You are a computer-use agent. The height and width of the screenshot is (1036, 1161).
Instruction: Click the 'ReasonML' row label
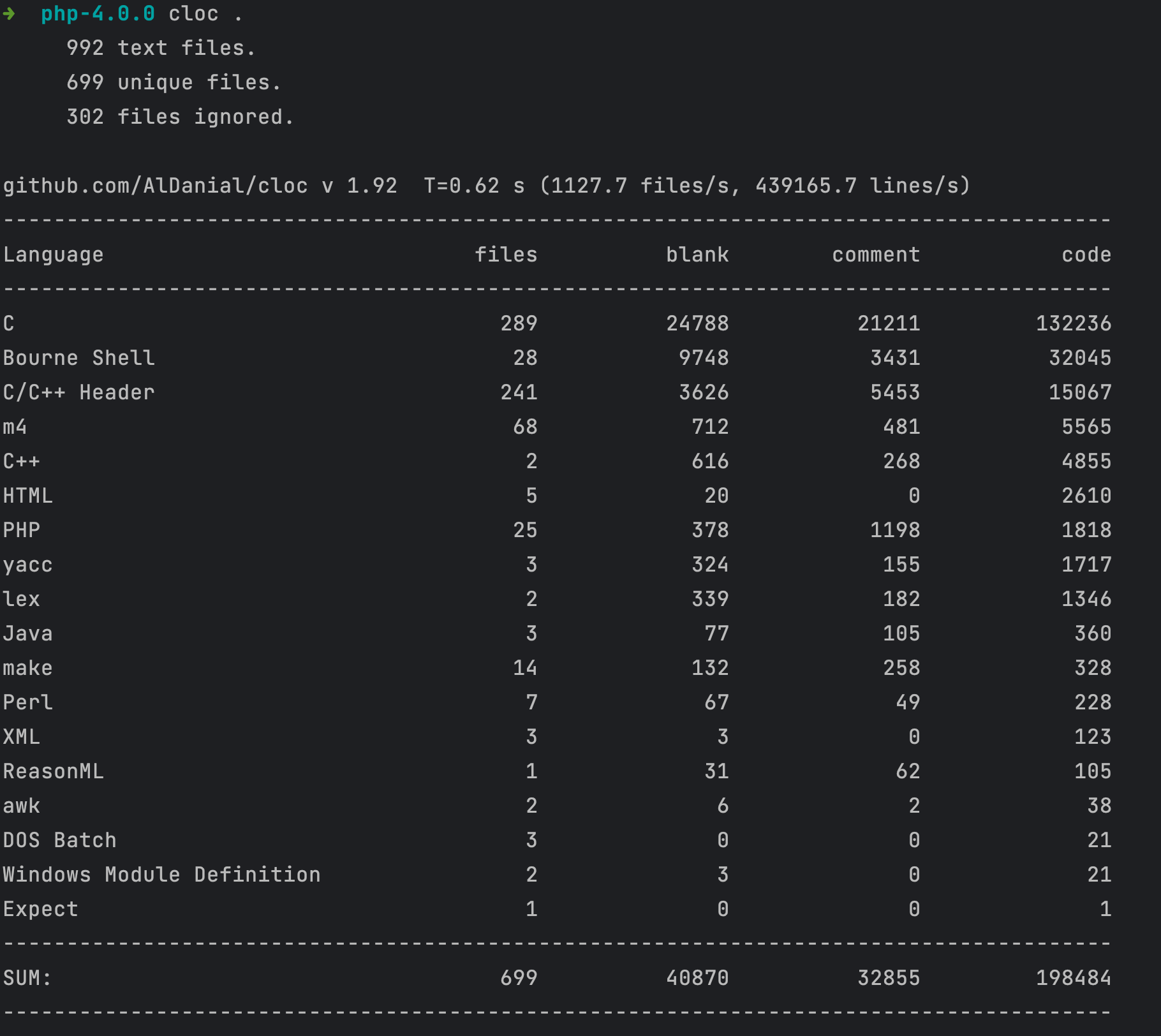[x=53, y=771]
